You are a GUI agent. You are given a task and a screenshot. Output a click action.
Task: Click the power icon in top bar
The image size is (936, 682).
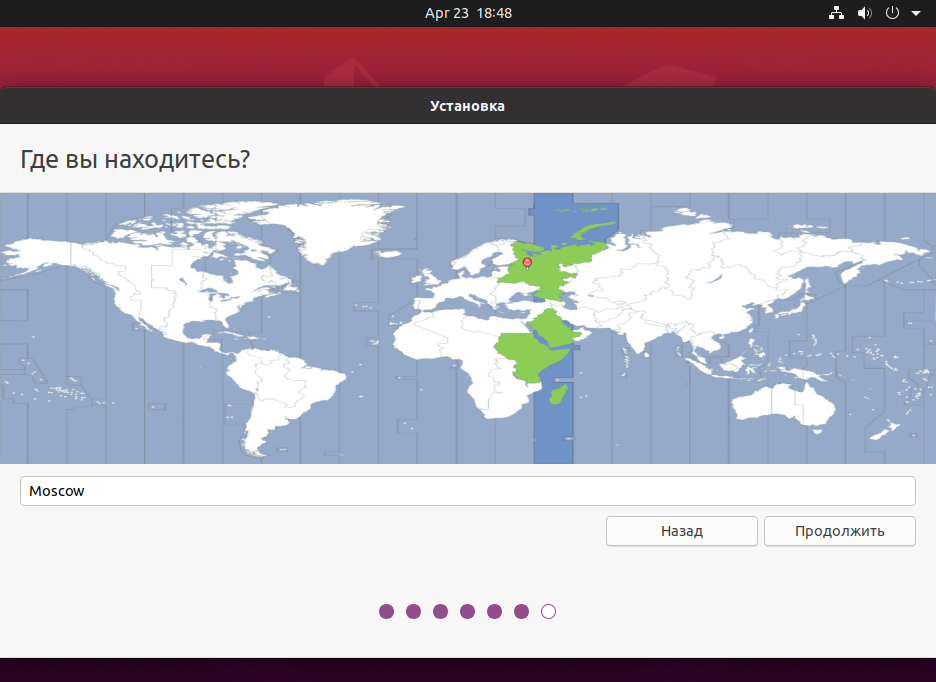892,13
